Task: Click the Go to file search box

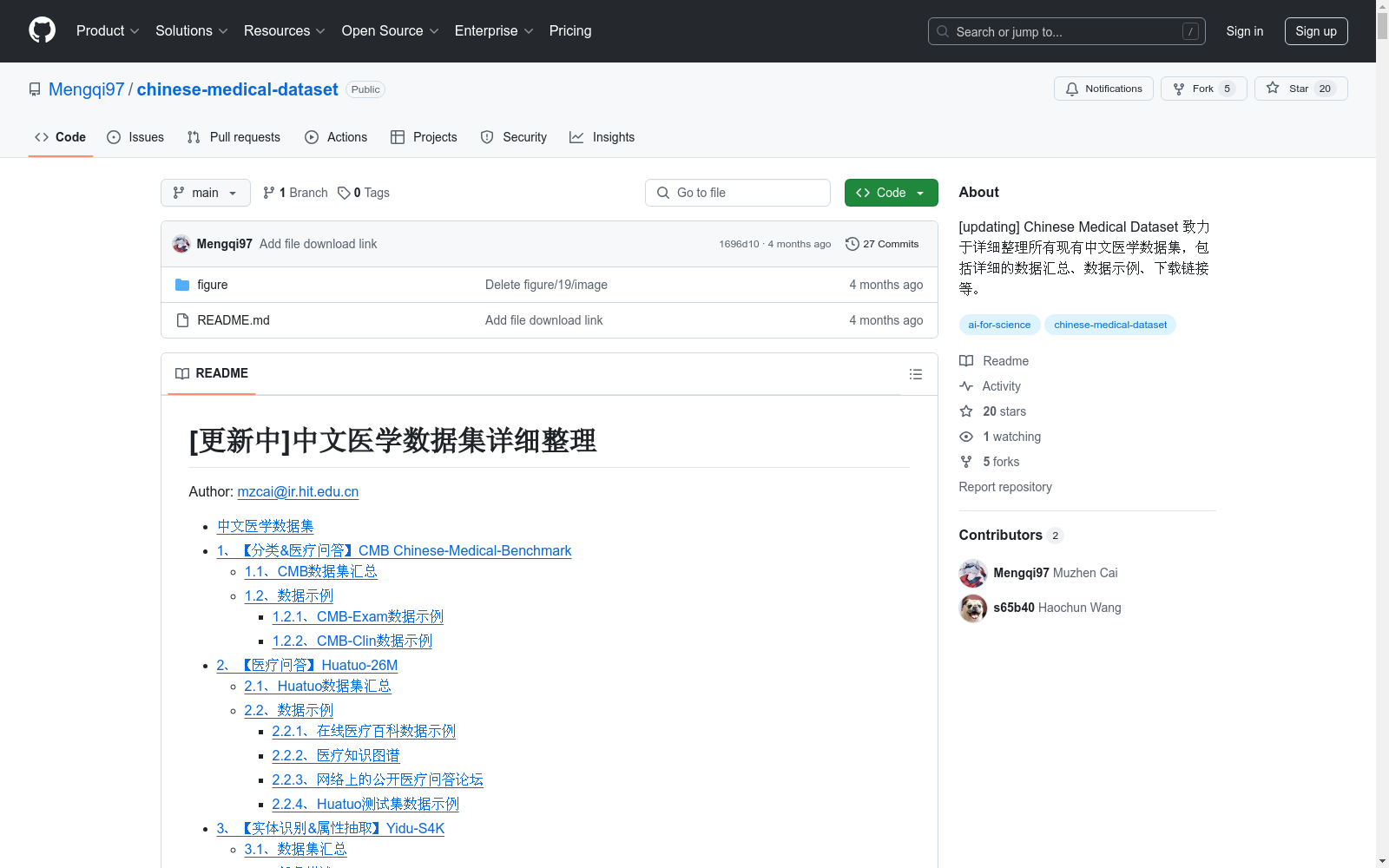Action: click(x=738, y=193)
